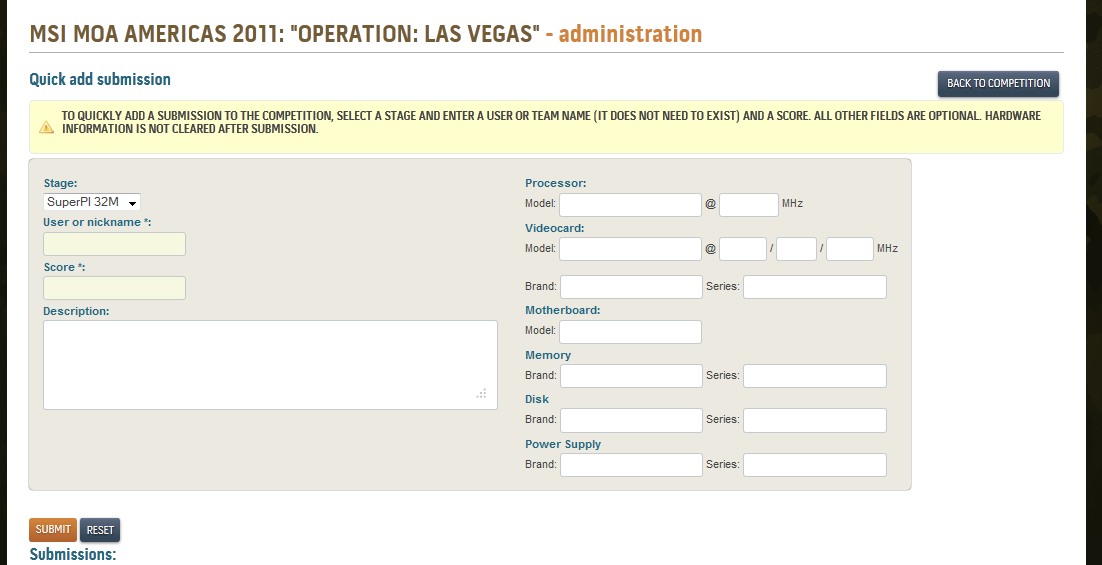
Task: Select the Processor MHz frequency field
Action: tap(749, 204)
